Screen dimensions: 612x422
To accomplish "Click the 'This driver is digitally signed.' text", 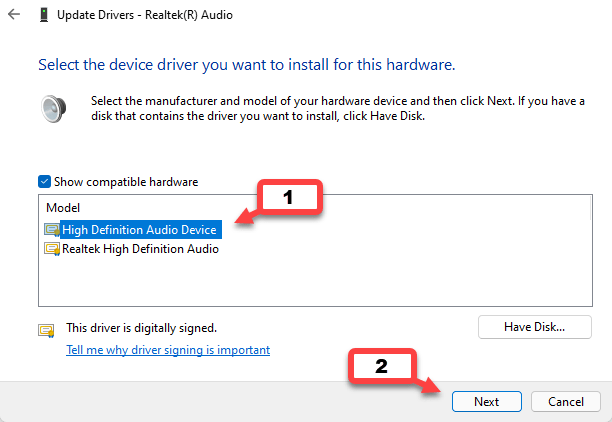I will pyautogui.click(x=141, y=328).
